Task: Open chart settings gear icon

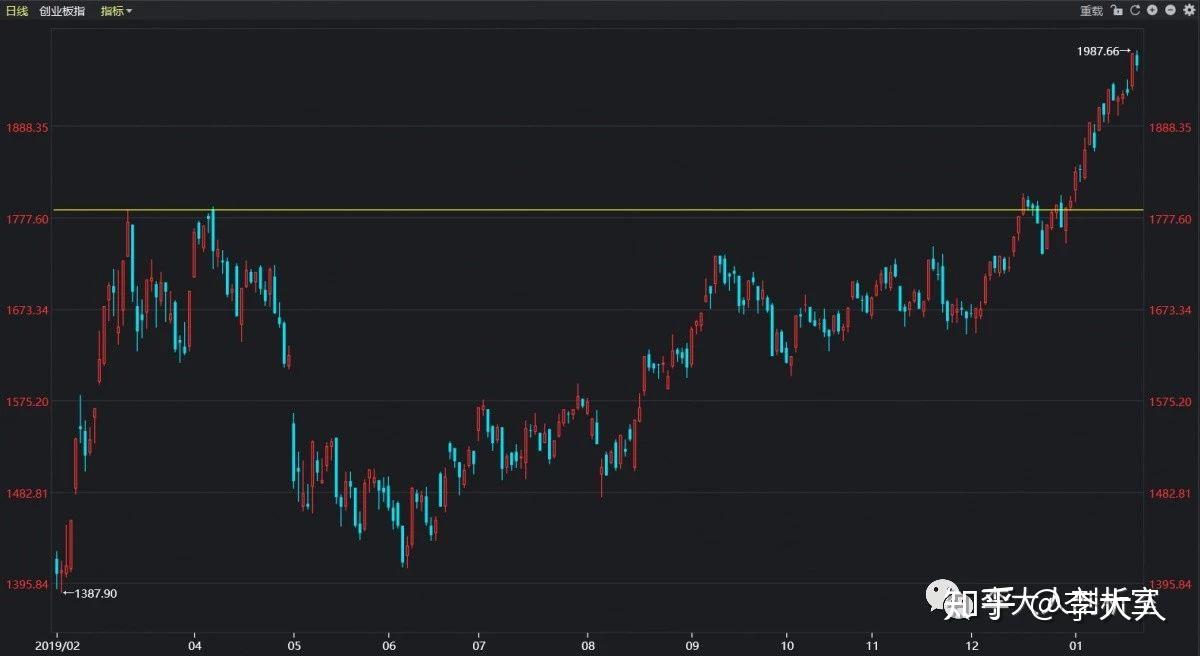Action: (x=1187, y=11)
